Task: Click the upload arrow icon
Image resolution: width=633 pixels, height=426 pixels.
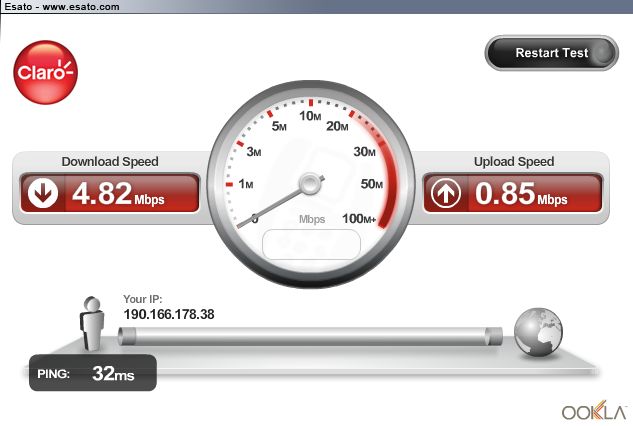Action: [x=445, y=193]
